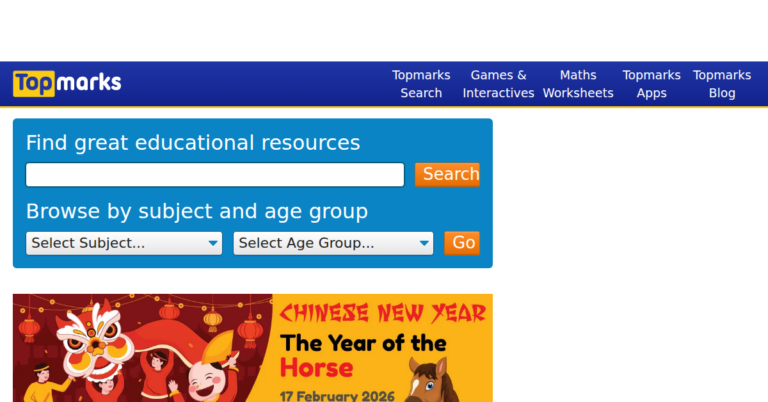Navigate to Topmarks Apps

651,84
